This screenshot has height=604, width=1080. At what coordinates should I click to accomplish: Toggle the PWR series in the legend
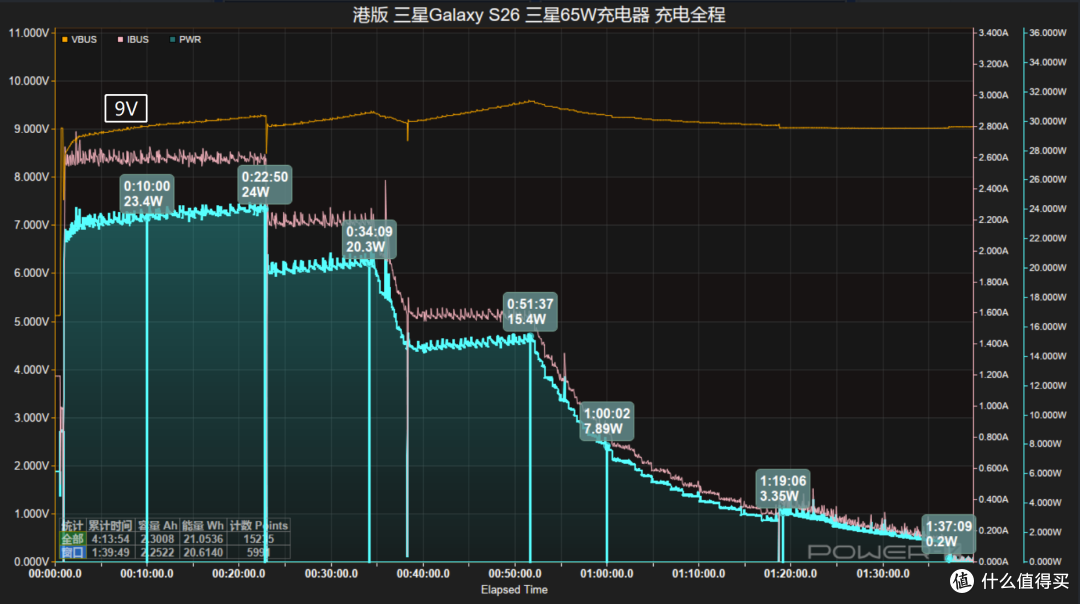185,40
